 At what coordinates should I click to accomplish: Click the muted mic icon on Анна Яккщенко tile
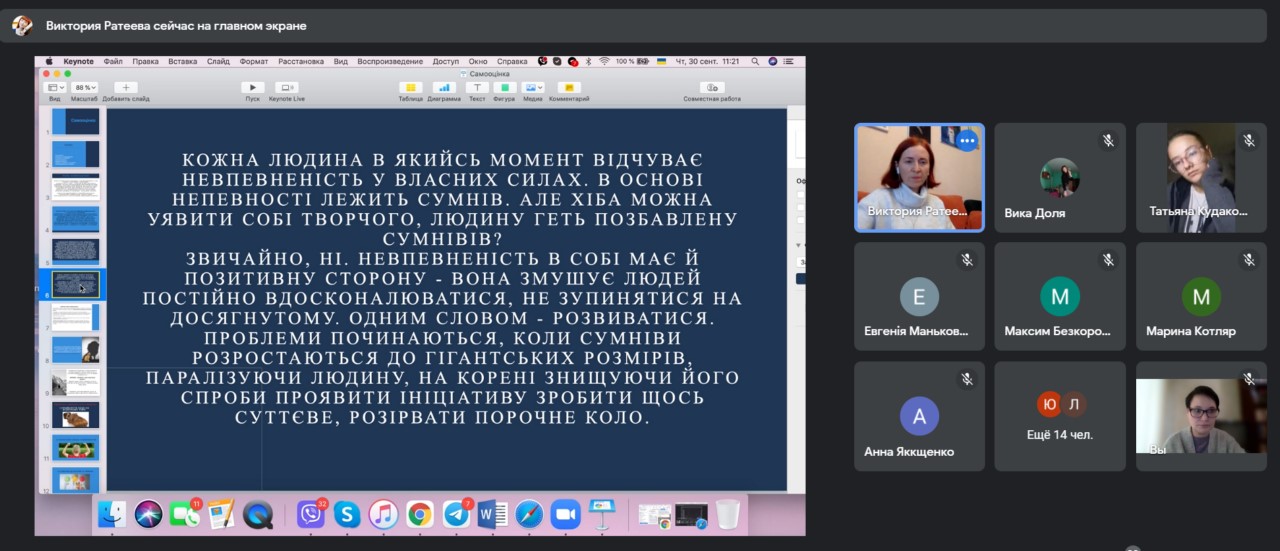pyautogui.click(x=967, y=379)
